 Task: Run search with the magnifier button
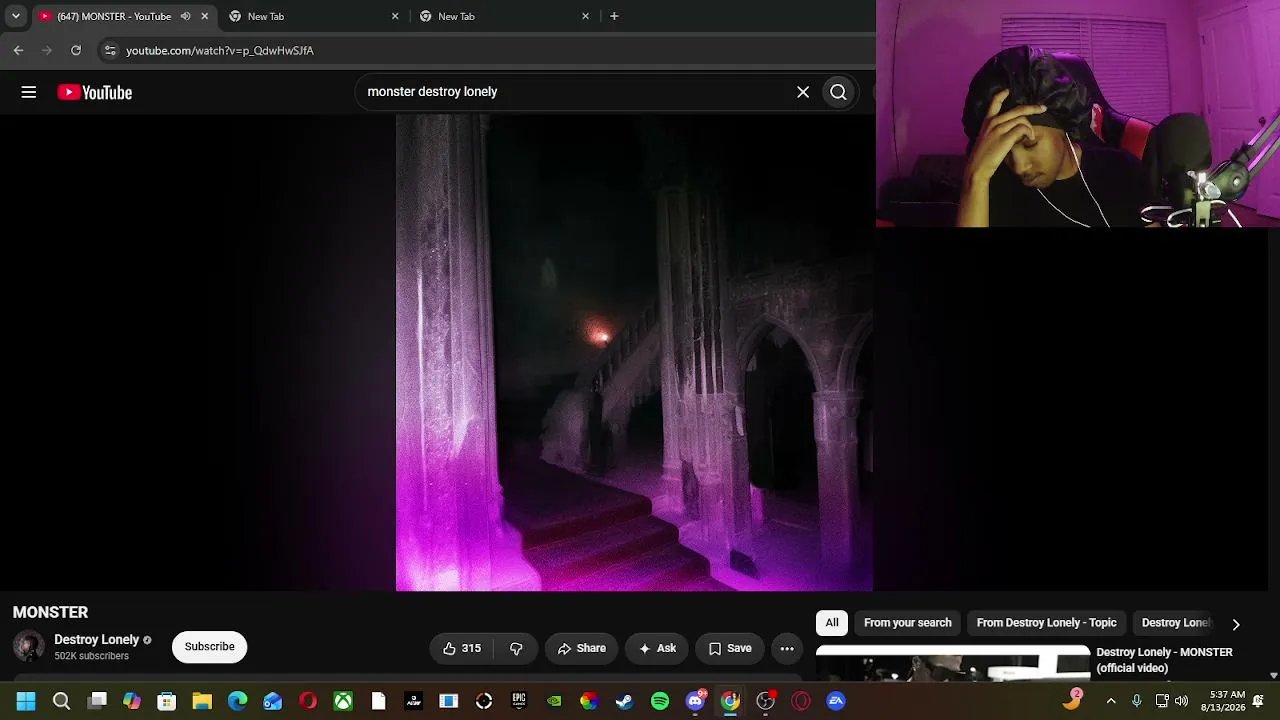click(838, 92)
